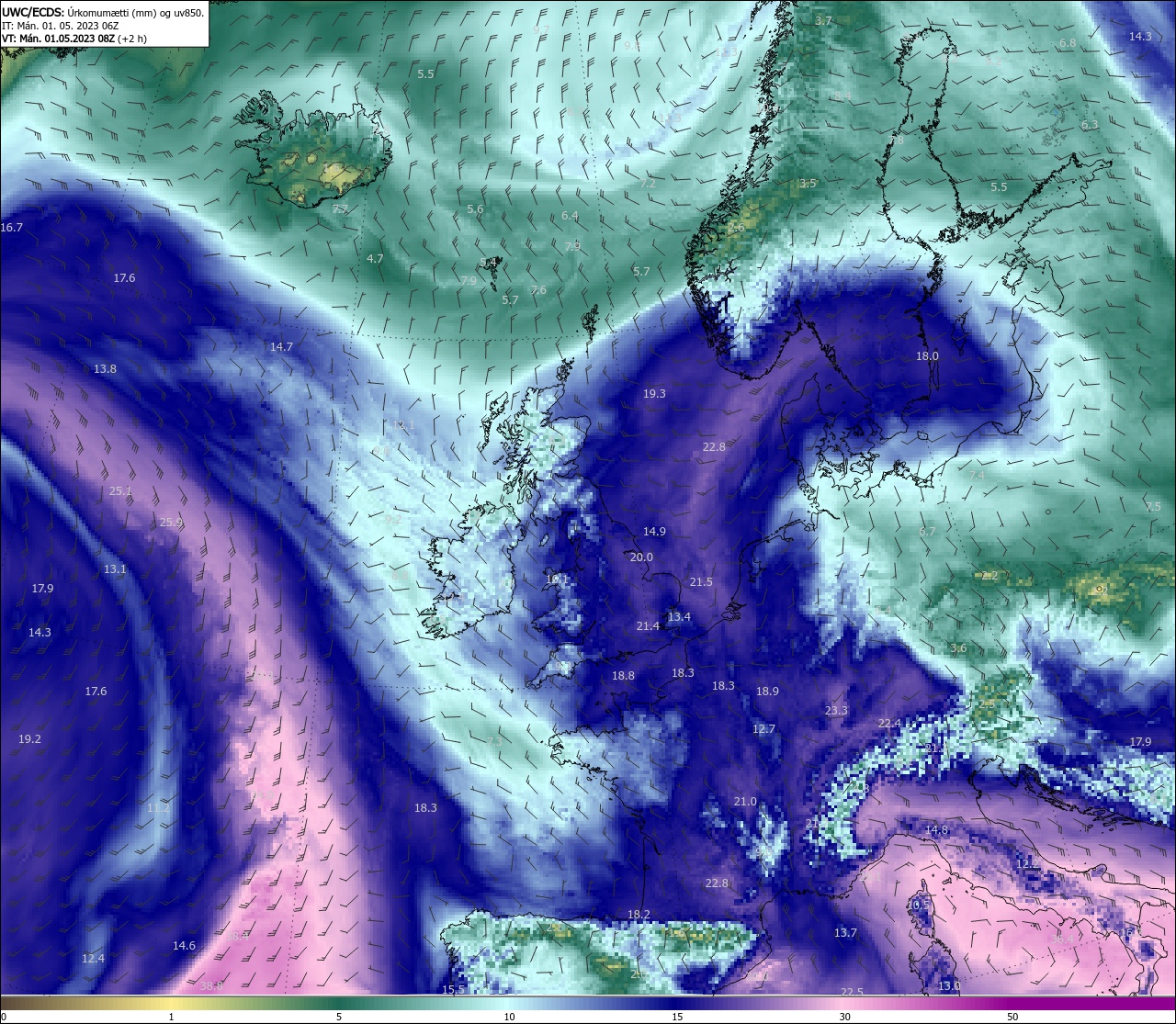This screenshot has width=1176, height=1024.
Task: Click the UWC/ECDS map title text
Action: pyautogui.click(x=103, y=13)
